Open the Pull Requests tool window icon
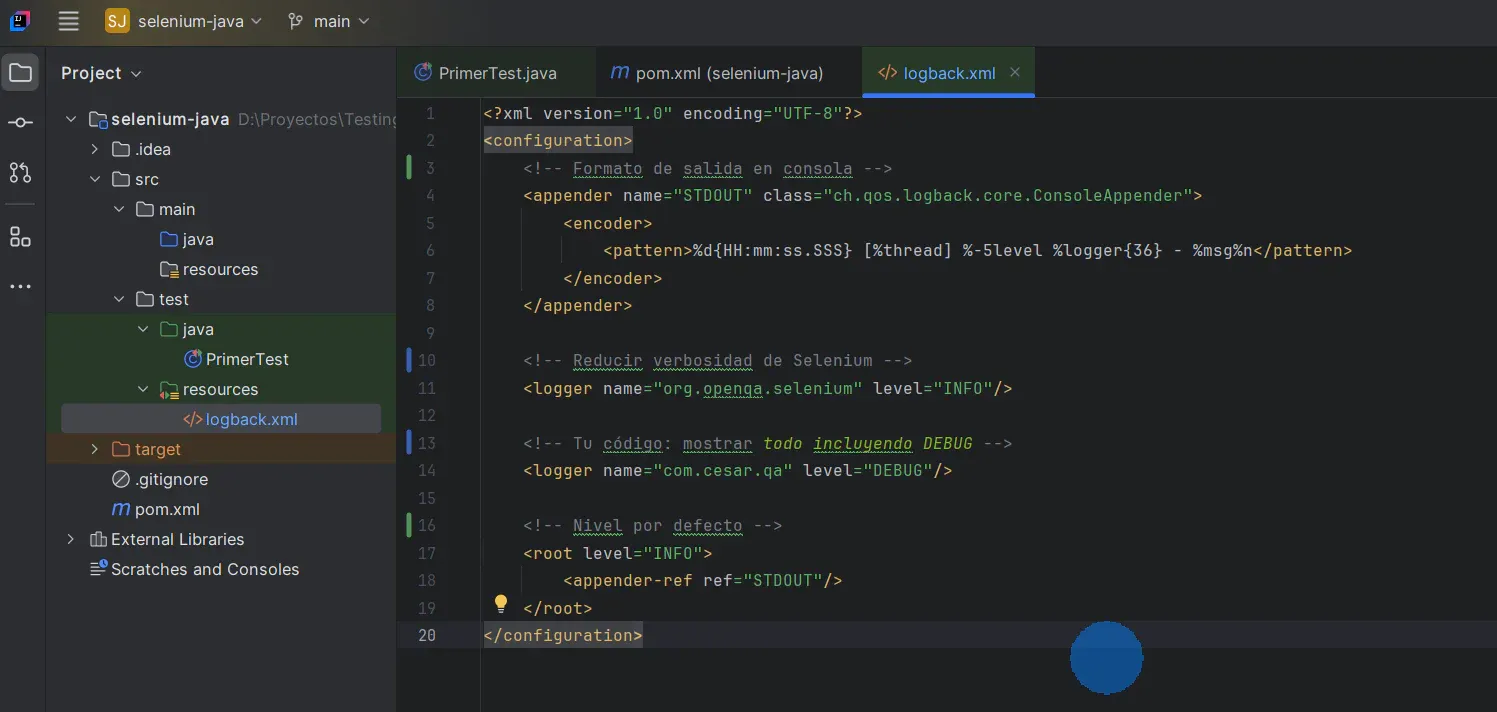1497x712 pixels. tap(22, 172)
